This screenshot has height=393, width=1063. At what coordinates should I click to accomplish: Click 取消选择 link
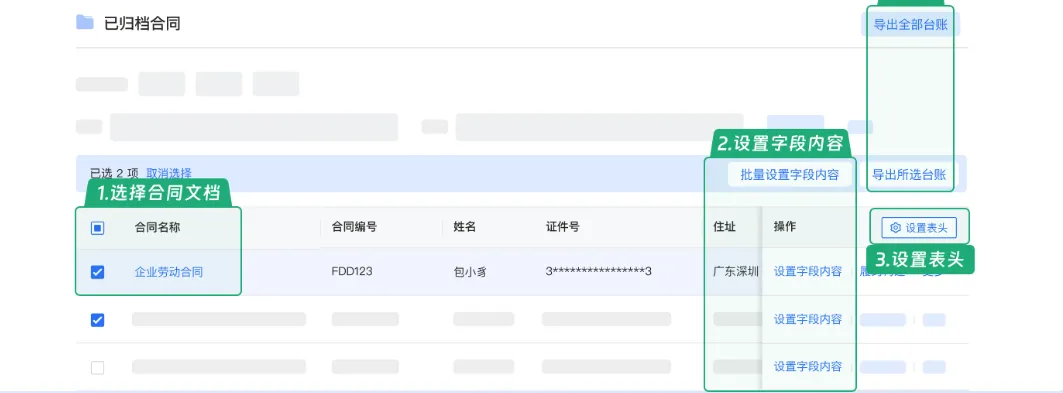(x=169, y=173)
